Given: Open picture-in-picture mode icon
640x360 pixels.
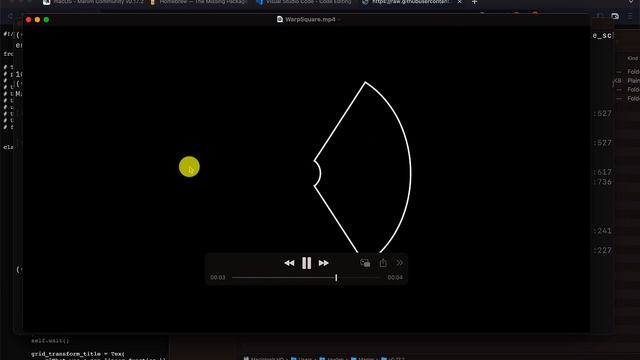Looking at the screenshot, I should pos(365,263).
